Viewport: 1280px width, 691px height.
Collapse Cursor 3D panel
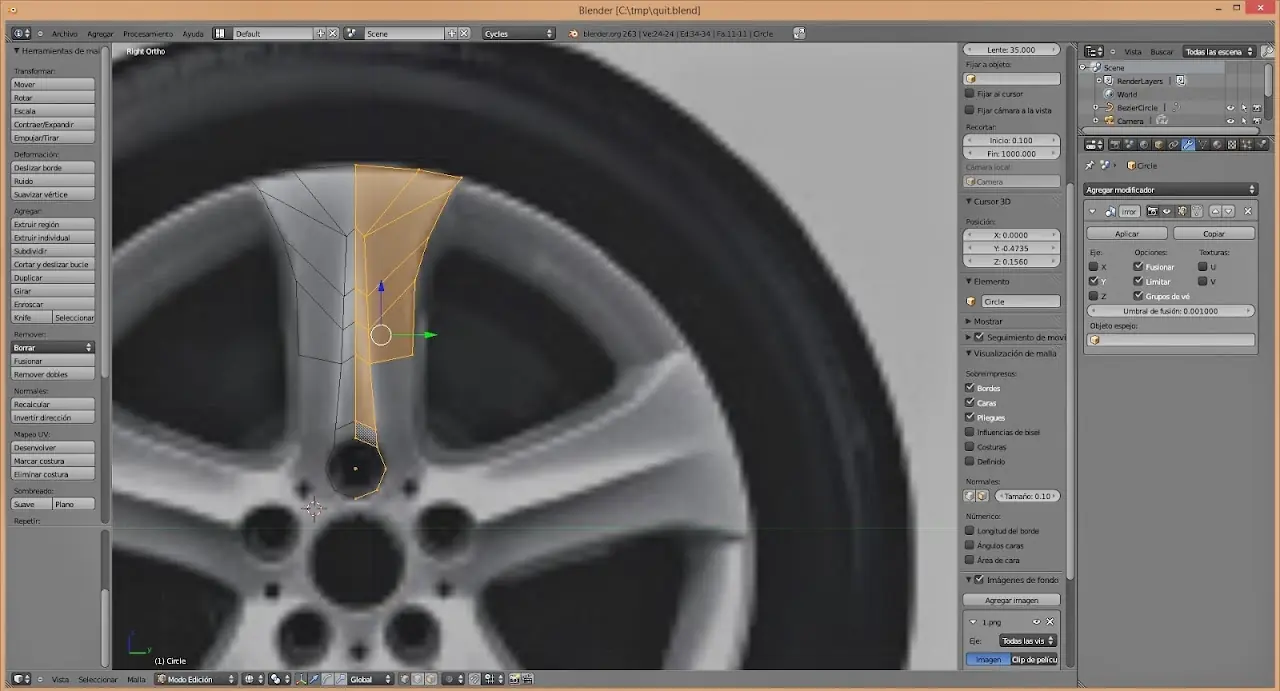point(968,201)
